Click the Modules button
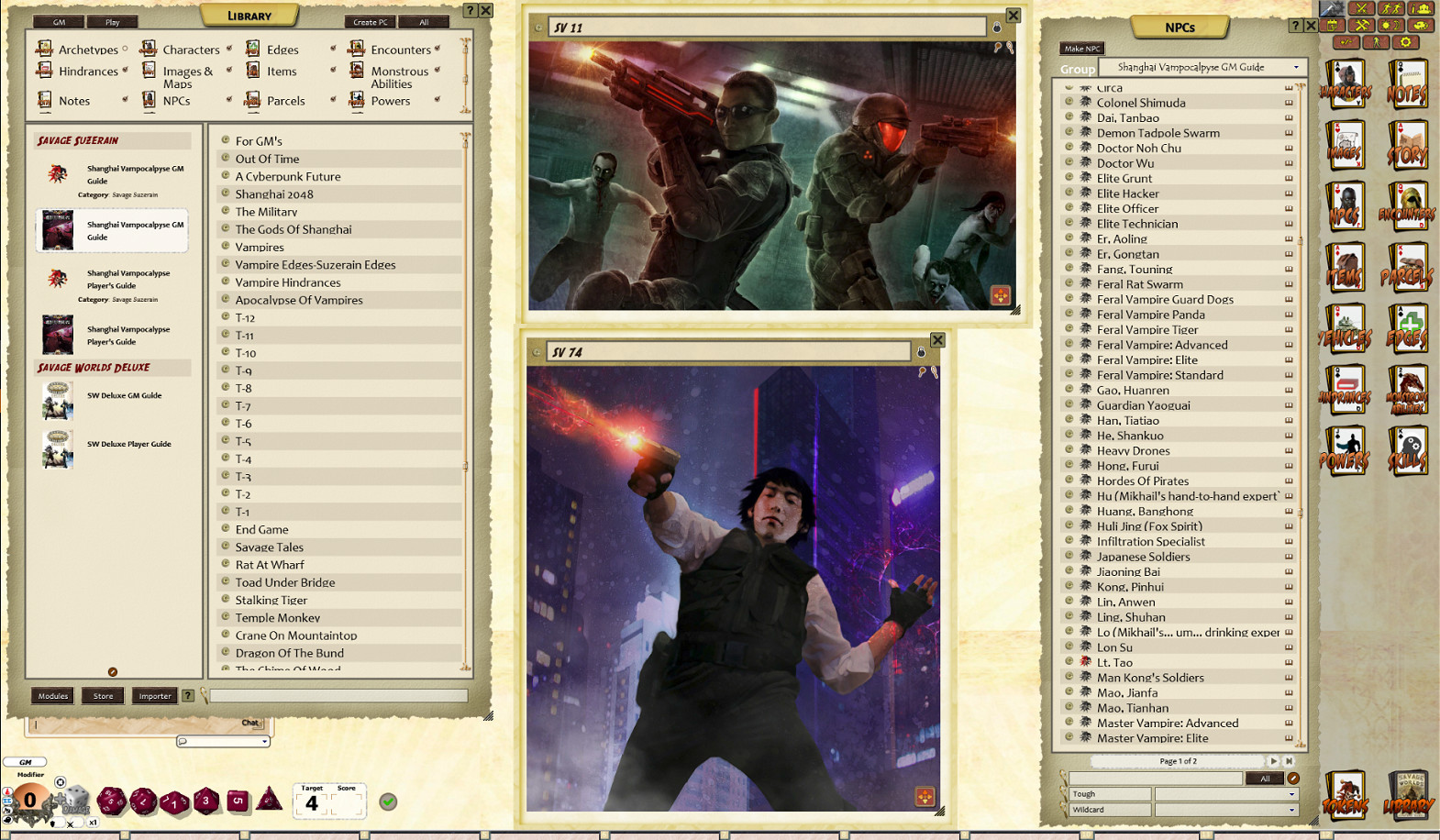This screenshot has width=1440, height=840. coord(53,696)
